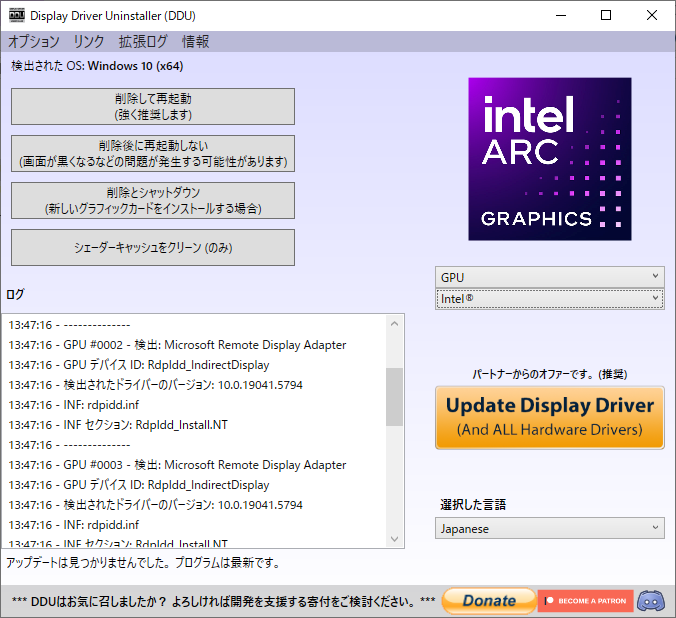Open the 情報 menu
Image resolution: width=676 pixels, height=618 pixels.
(195, 42)
